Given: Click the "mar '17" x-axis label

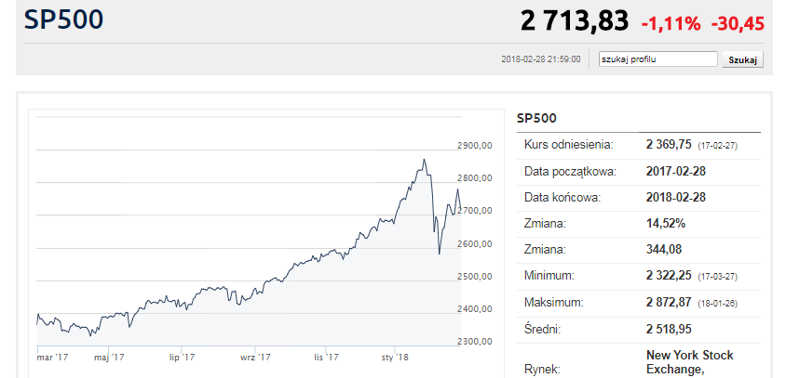Looking at the screenshot, I should click(53, 357).
